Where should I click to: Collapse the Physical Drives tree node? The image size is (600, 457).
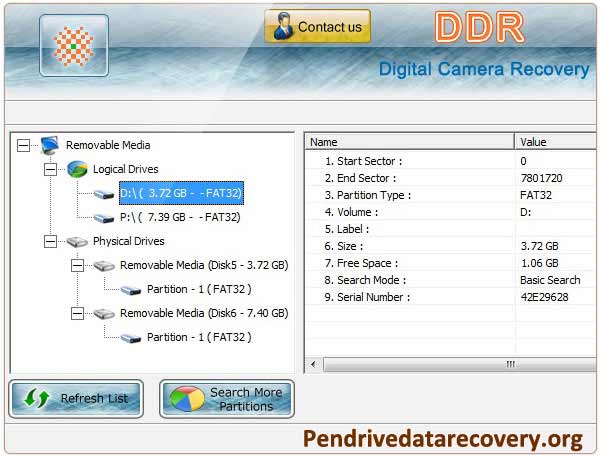pyautogui.click(x=50, y=241)
